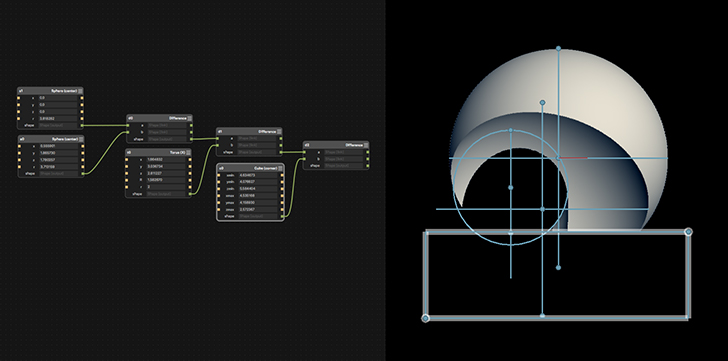Open the script icon on lower Sphere (center) node
The image size is (728, 361).
(81, 139)
